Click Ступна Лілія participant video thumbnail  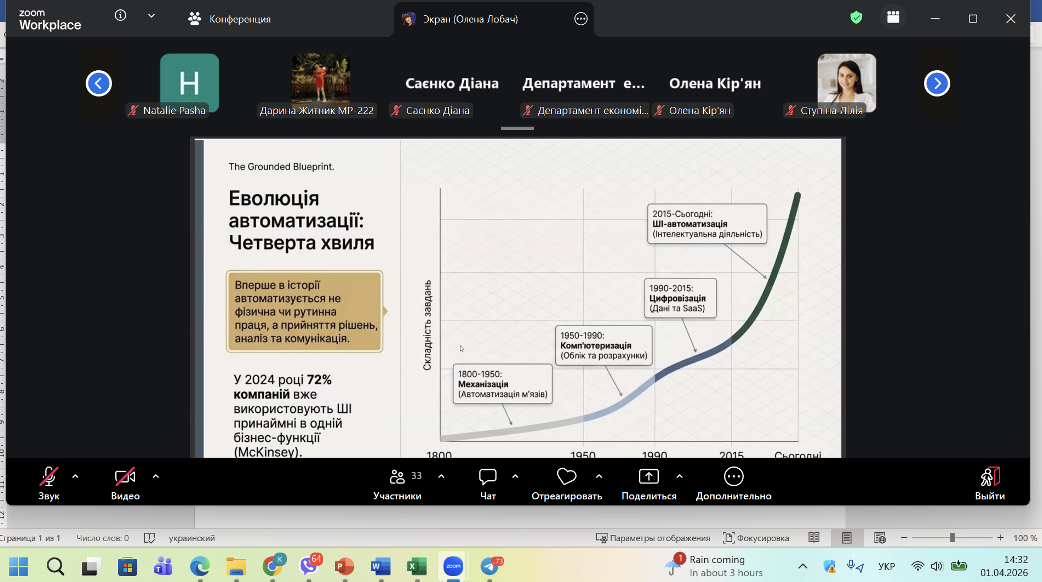click(x=846, y=83)
